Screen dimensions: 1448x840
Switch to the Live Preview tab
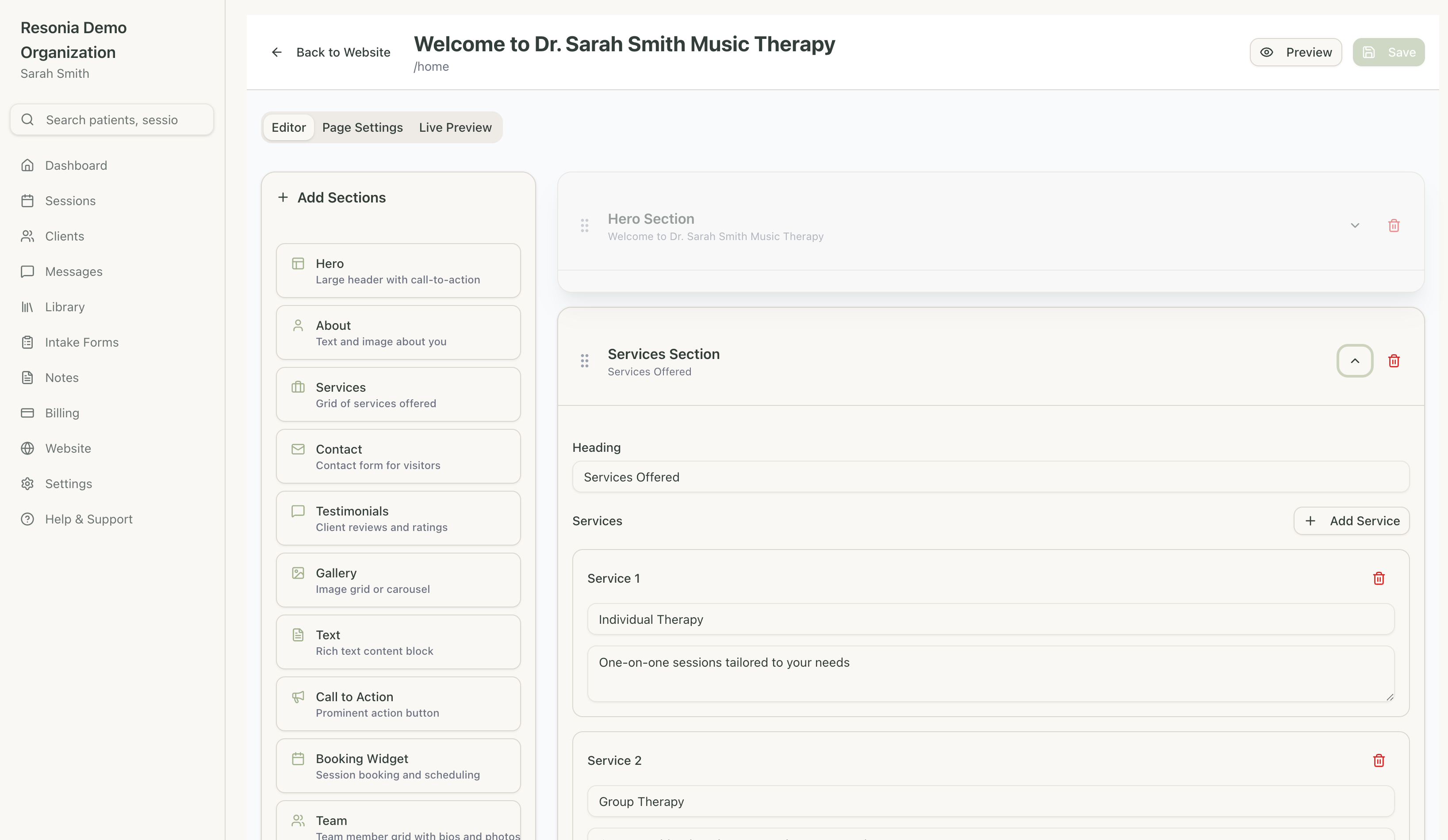(x=455, y=128)
